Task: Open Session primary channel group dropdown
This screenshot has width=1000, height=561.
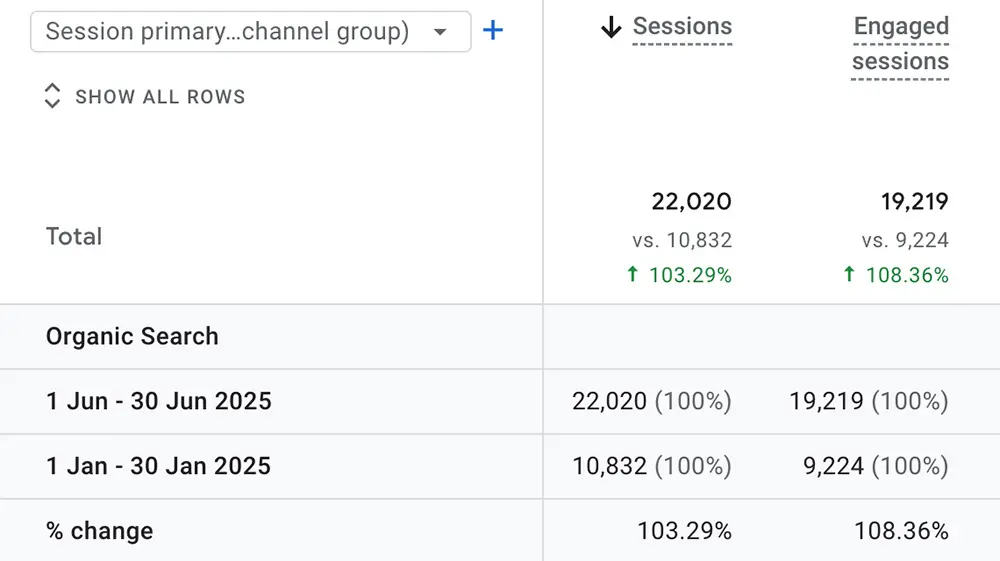Action: pyautogui.click(x=251, y=31)
